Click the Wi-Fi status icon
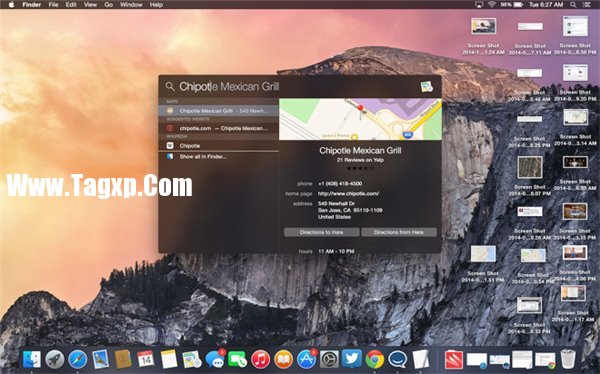 pos(492,5)
